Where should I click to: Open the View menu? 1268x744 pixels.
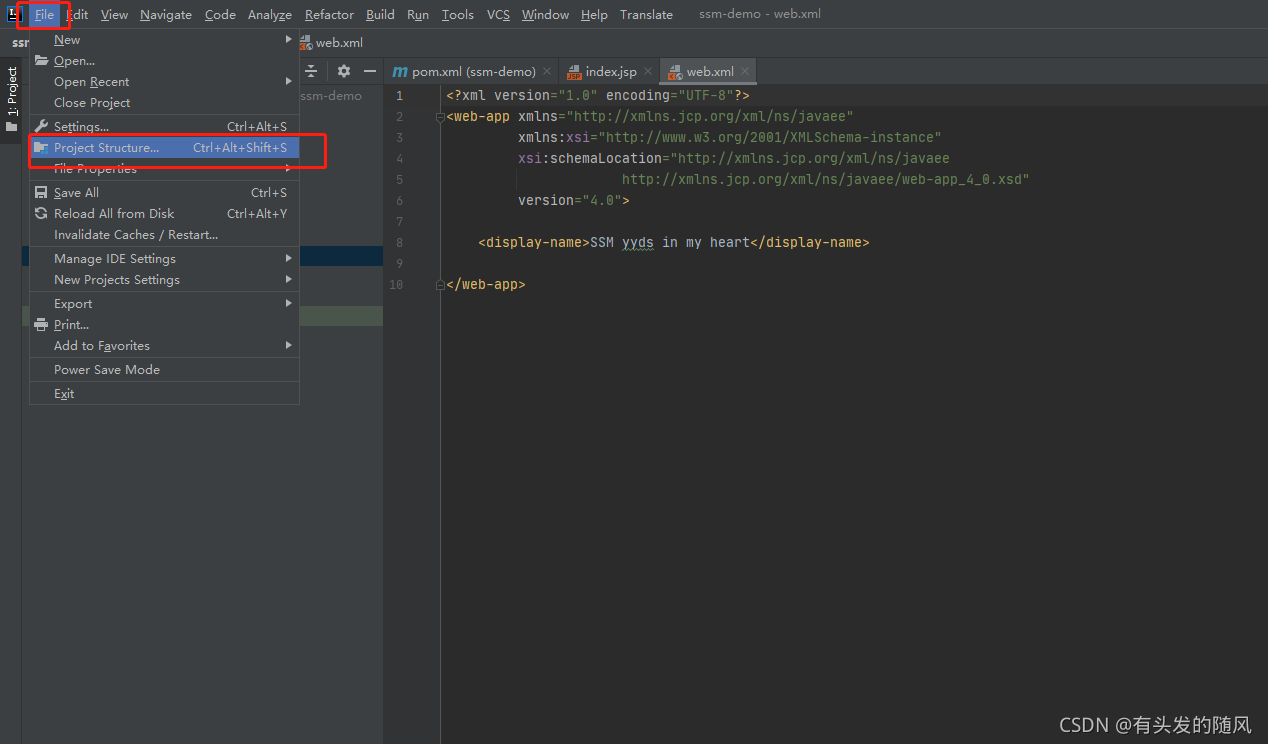tap(114, 15)
